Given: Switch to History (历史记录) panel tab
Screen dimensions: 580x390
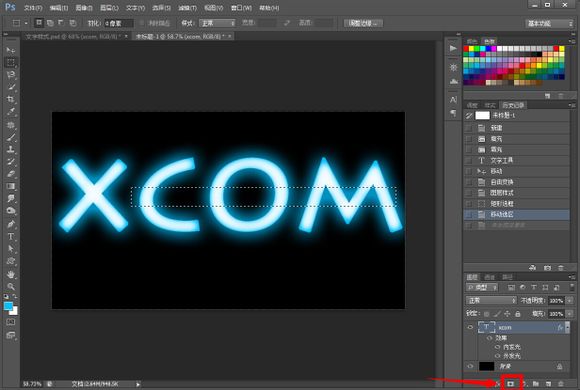Looking at the screenshot, I should [x=513, y=105].
